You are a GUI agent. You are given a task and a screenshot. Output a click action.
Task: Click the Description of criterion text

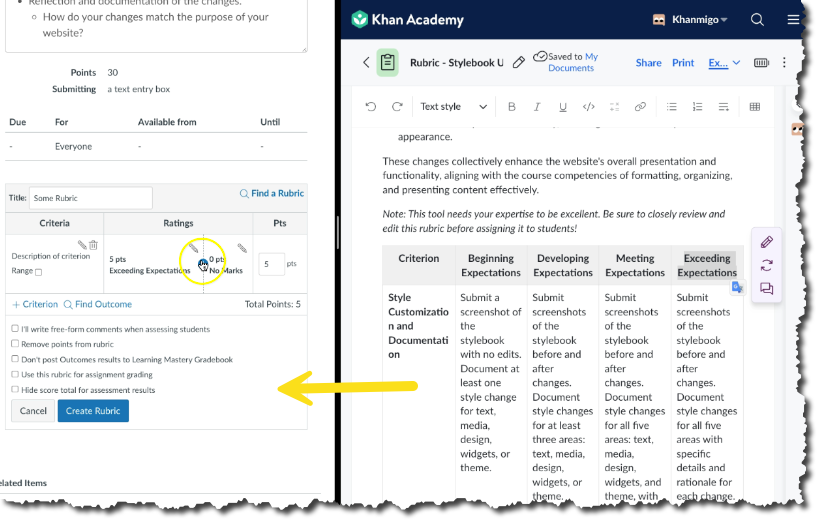click(x=51, y=256)
